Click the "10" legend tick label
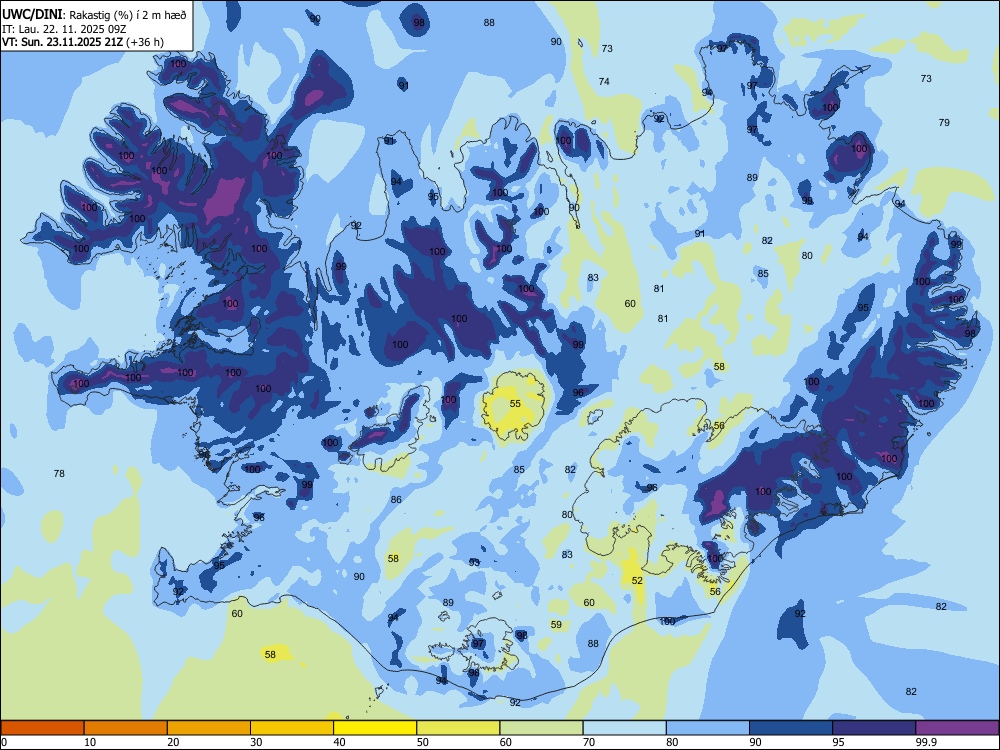 tap(90, 742)
